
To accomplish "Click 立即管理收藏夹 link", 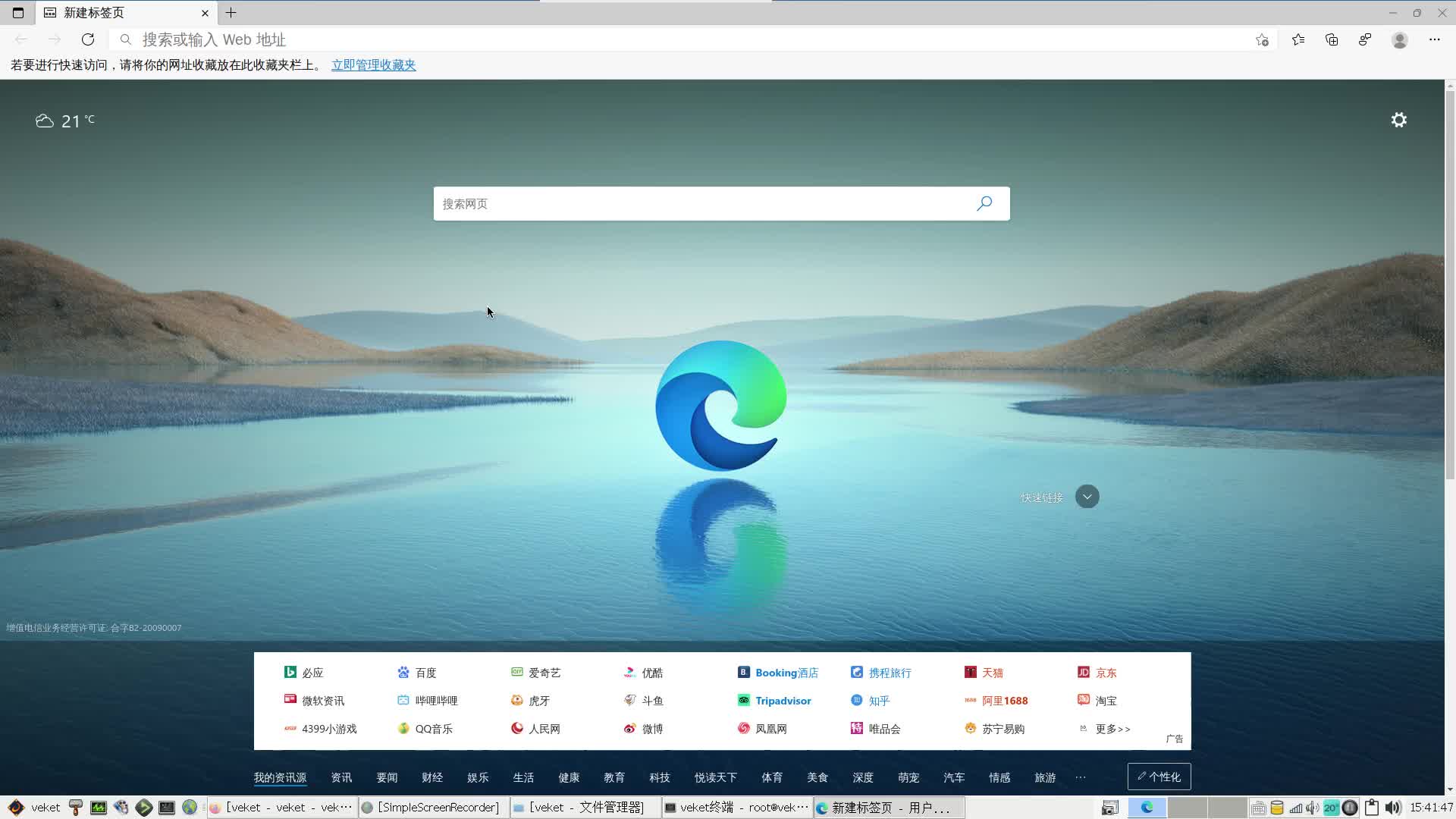I will point(374,65).
